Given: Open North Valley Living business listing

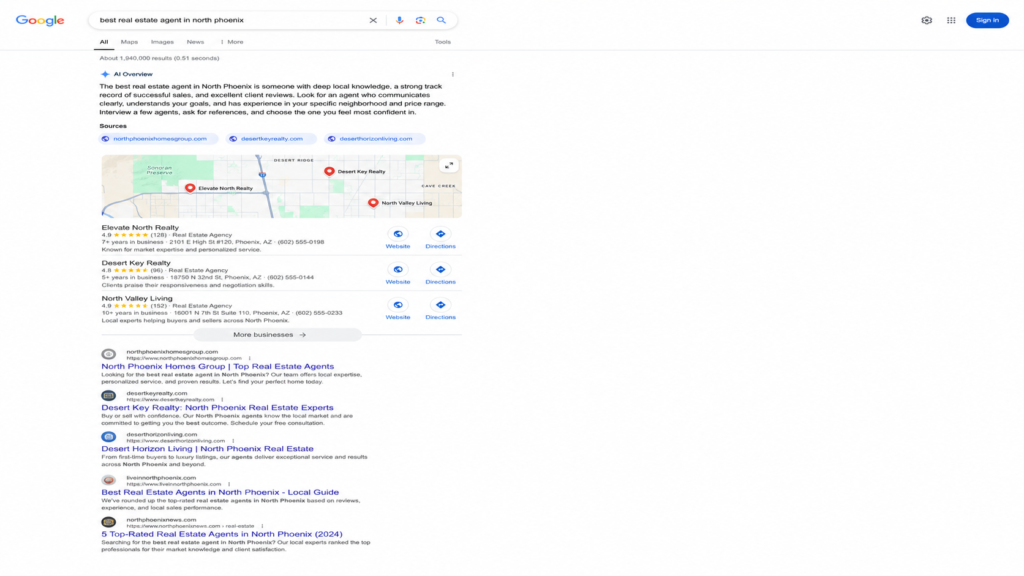Looking at the screenshot, I should click(x=136, y=298).
